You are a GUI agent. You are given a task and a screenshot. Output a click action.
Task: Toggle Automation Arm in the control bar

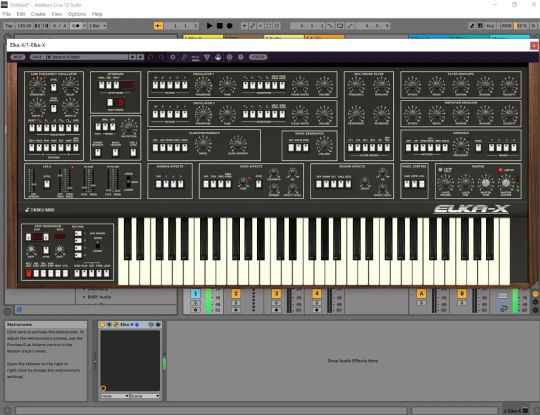pyautogui.click(x=252, y=26)
